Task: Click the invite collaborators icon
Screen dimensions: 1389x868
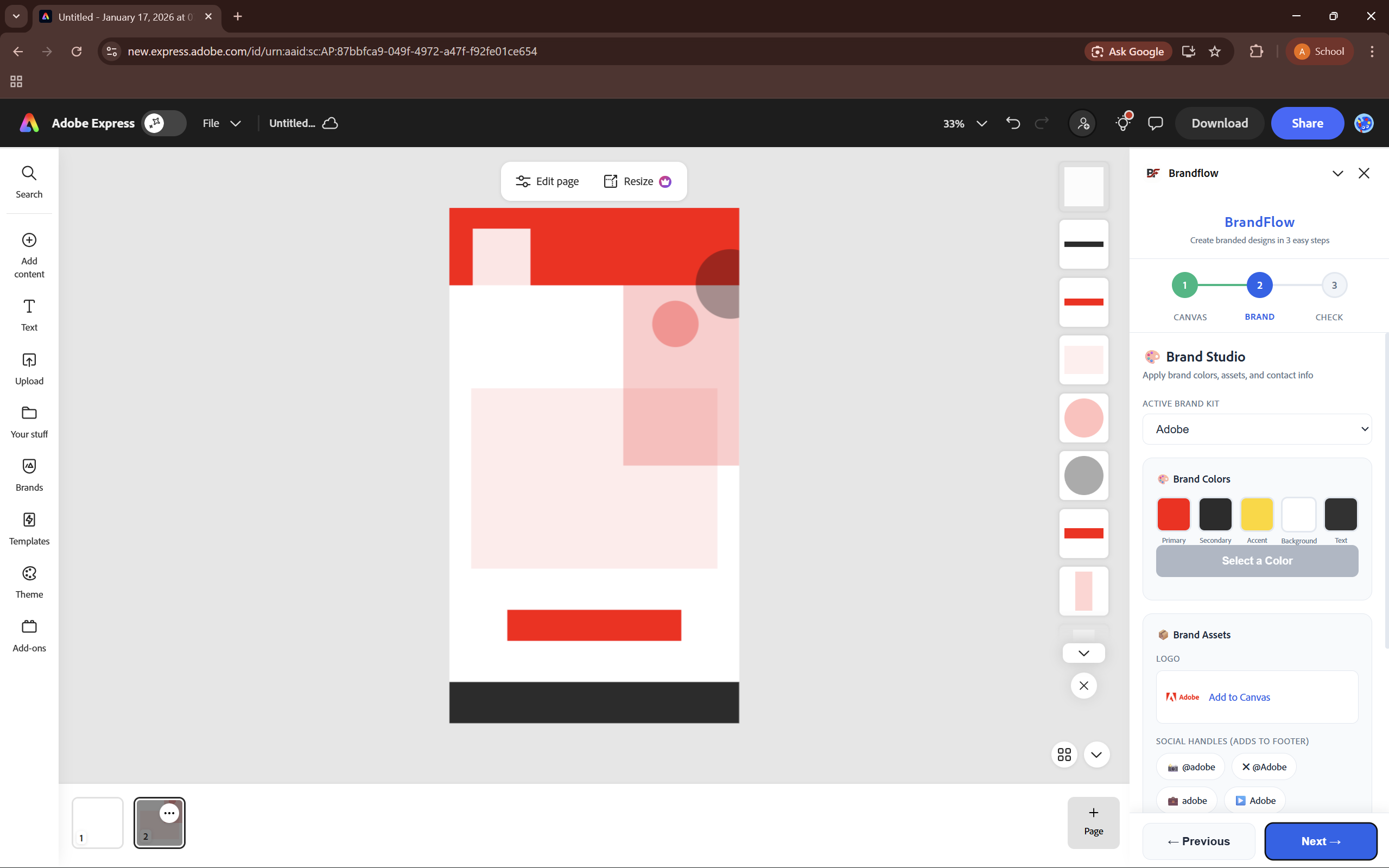Action: pos(1082,123)
